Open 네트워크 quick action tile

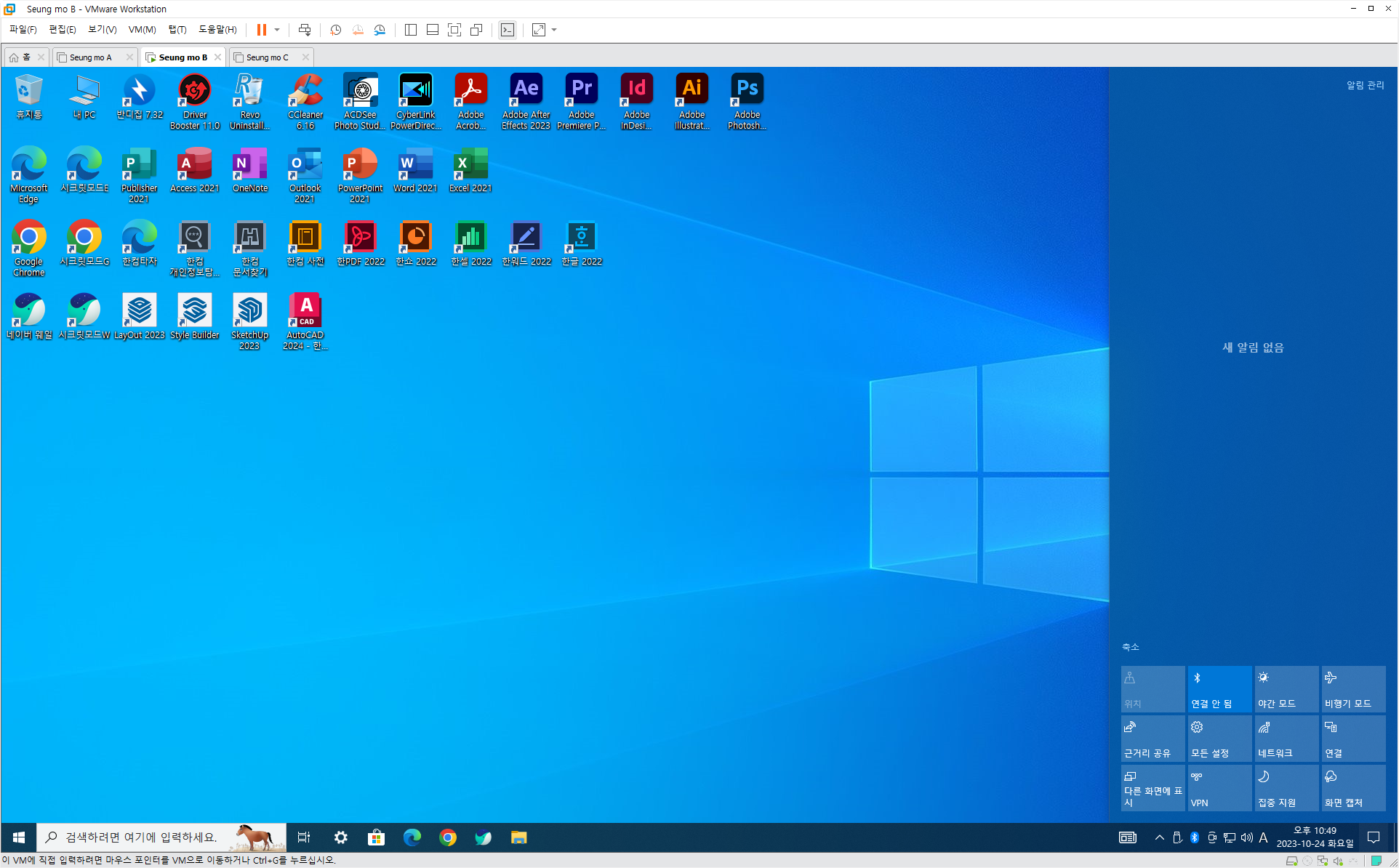click(x=1286, y=739)
